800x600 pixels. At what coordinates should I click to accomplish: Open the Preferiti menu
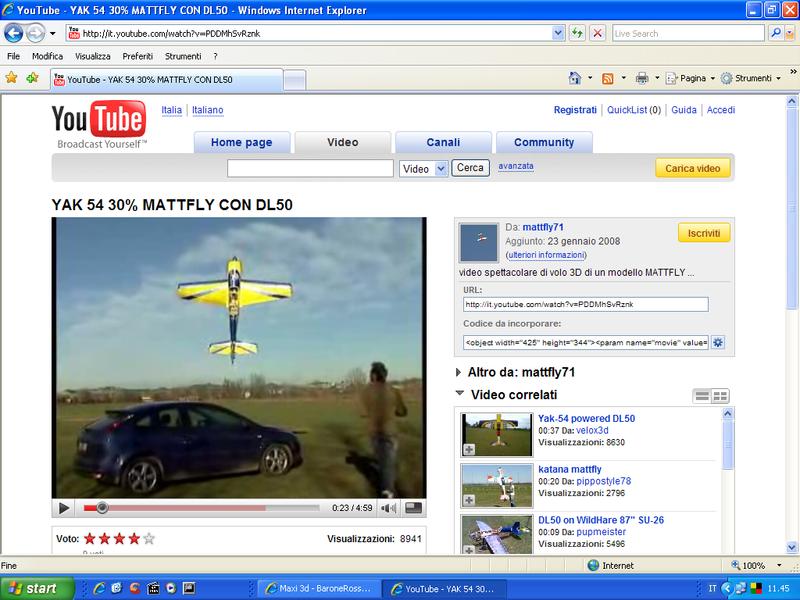tap(138, 56)
